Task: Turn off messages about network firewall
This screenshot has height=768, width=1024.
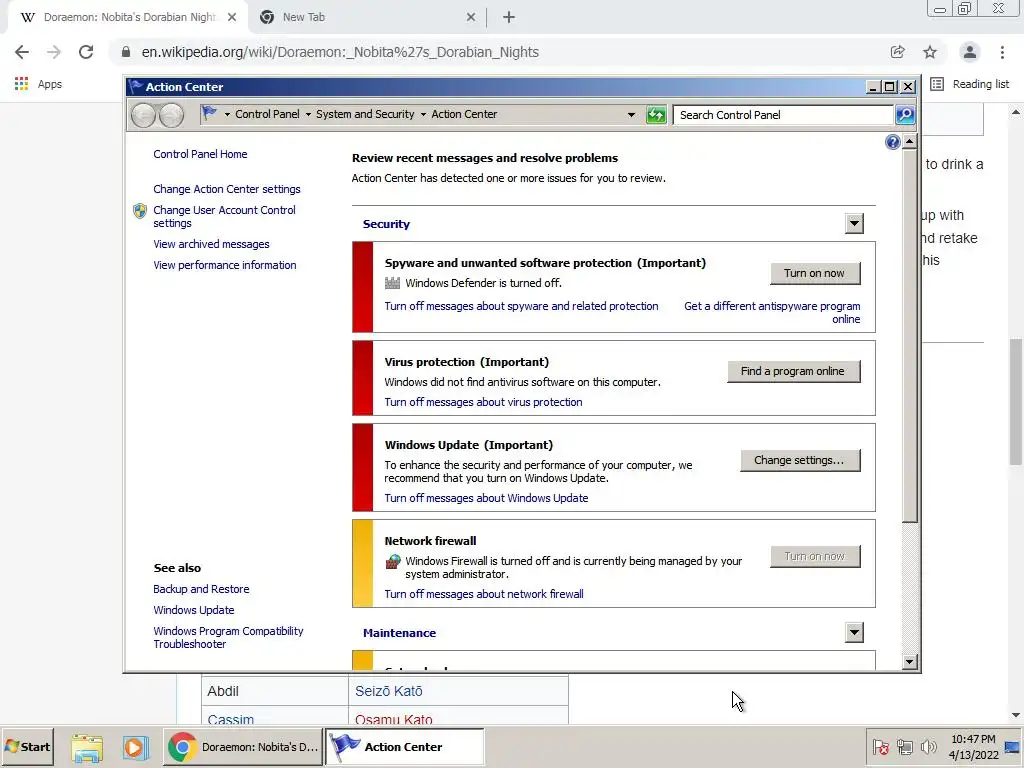Action: pyautogui.click(x=484, y=594)
